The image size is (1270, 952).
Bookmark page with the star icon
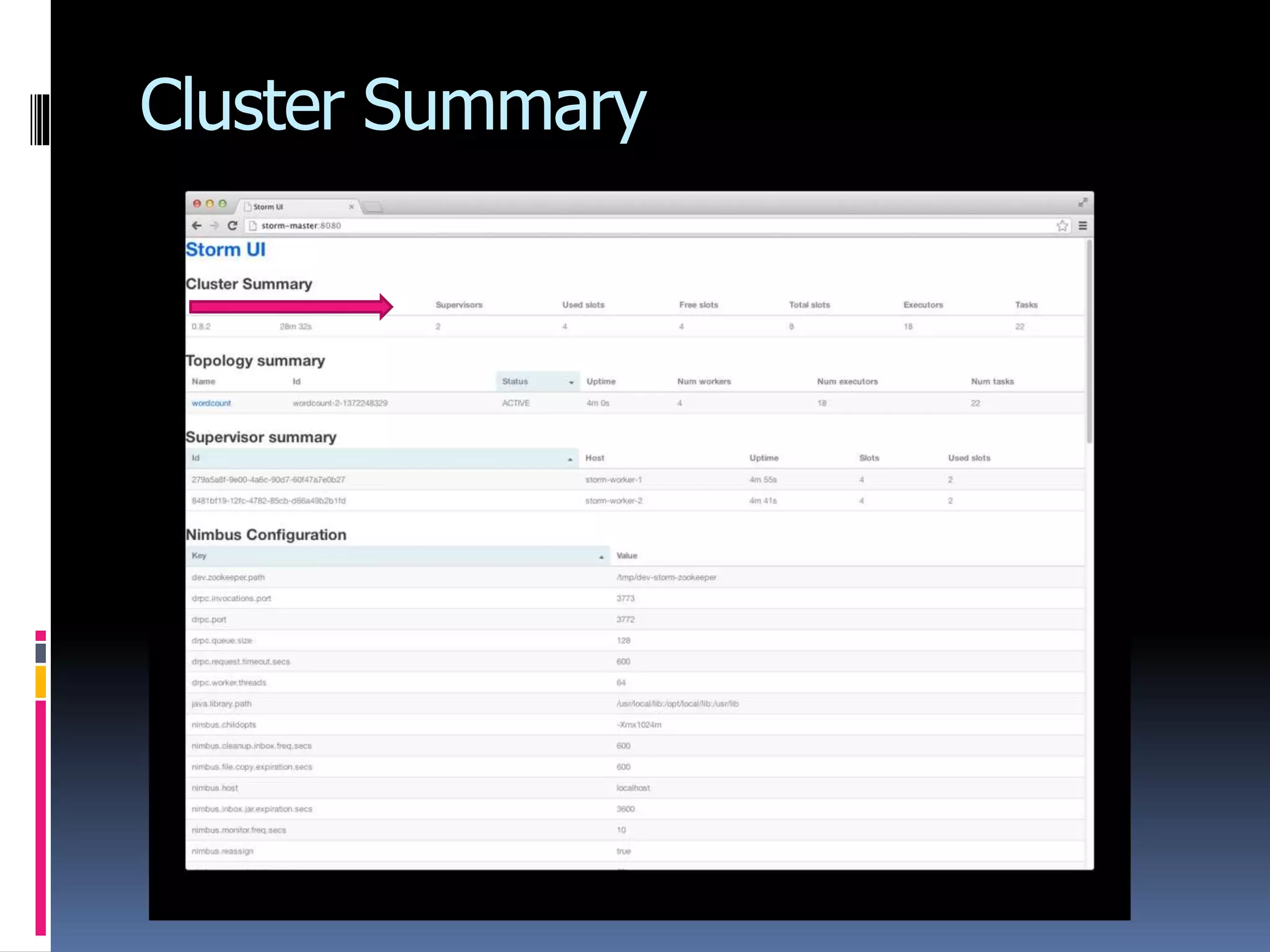(x=1062, y=226)
